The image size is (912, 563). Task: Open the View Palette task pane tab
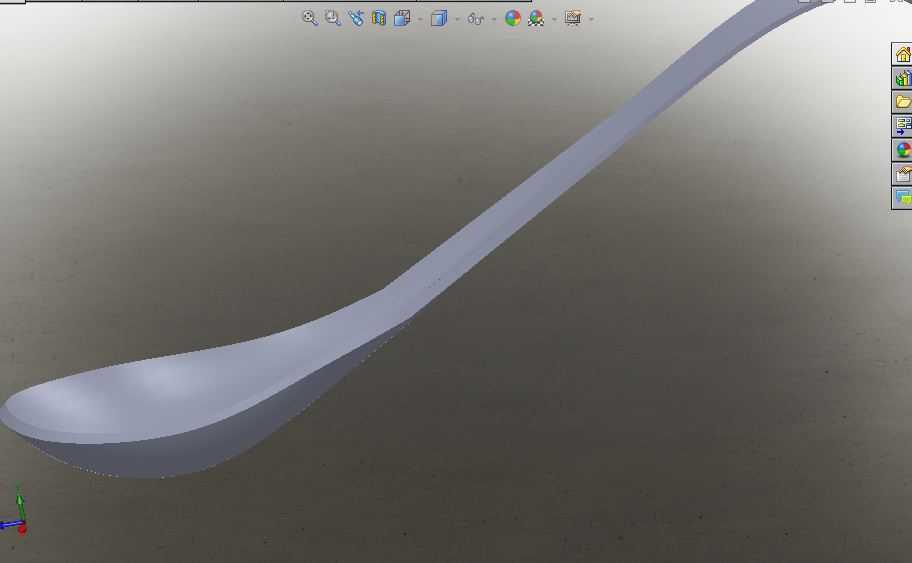coord(902,126)
